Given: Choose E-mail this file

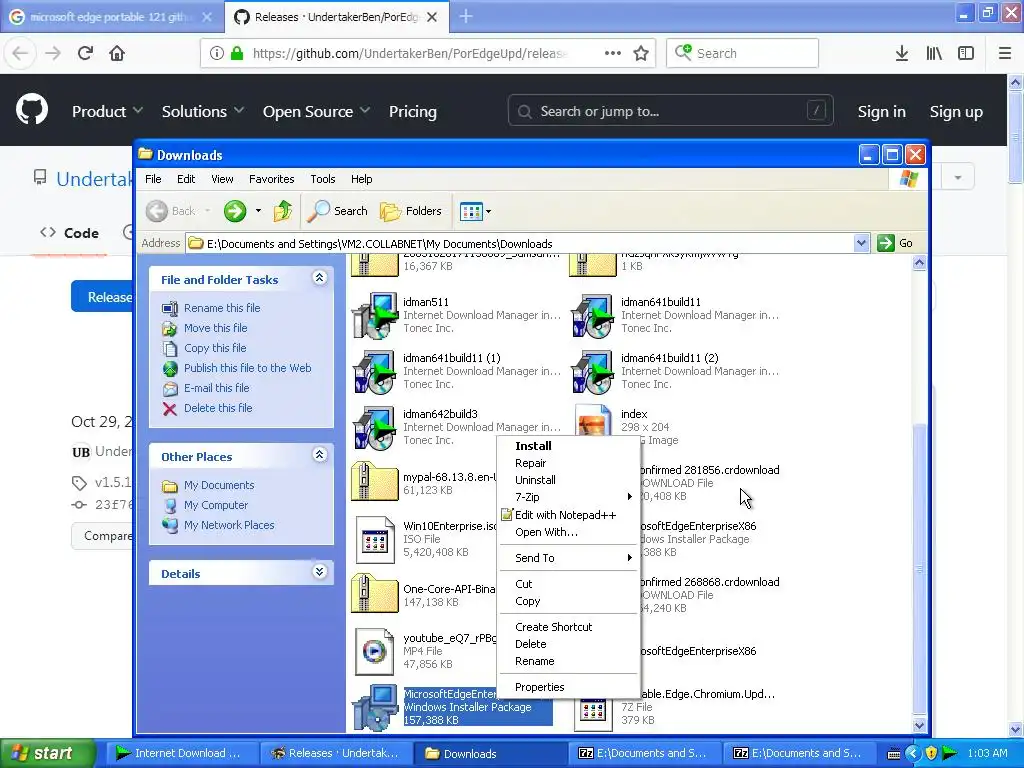Looking at the screenshot, I should coord(216,388).
